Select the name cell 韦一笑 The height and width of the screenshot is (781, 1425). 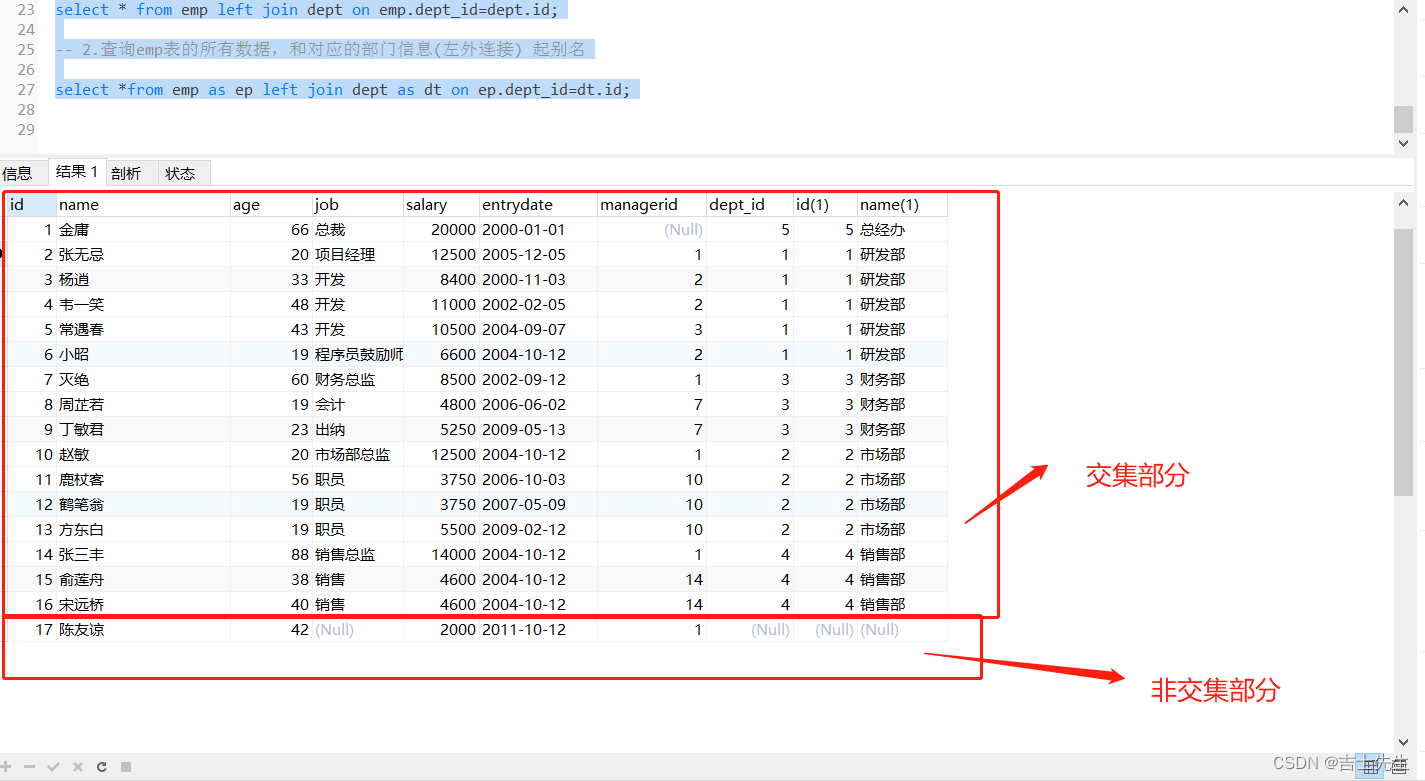pos(144,304)
